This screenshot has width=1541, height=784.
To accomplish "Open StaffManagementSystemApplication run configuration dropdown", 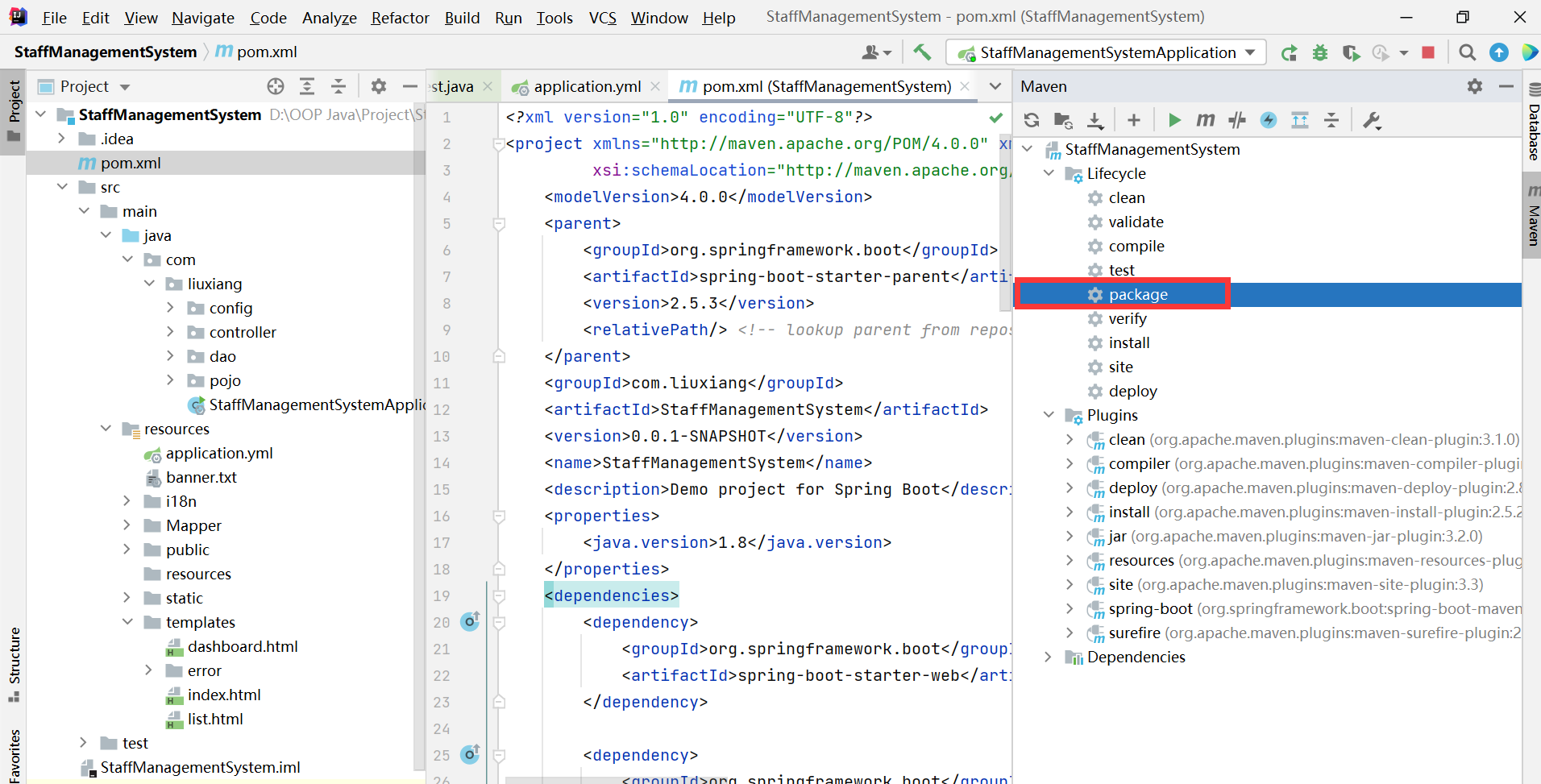I will (x=1106, y=53).
